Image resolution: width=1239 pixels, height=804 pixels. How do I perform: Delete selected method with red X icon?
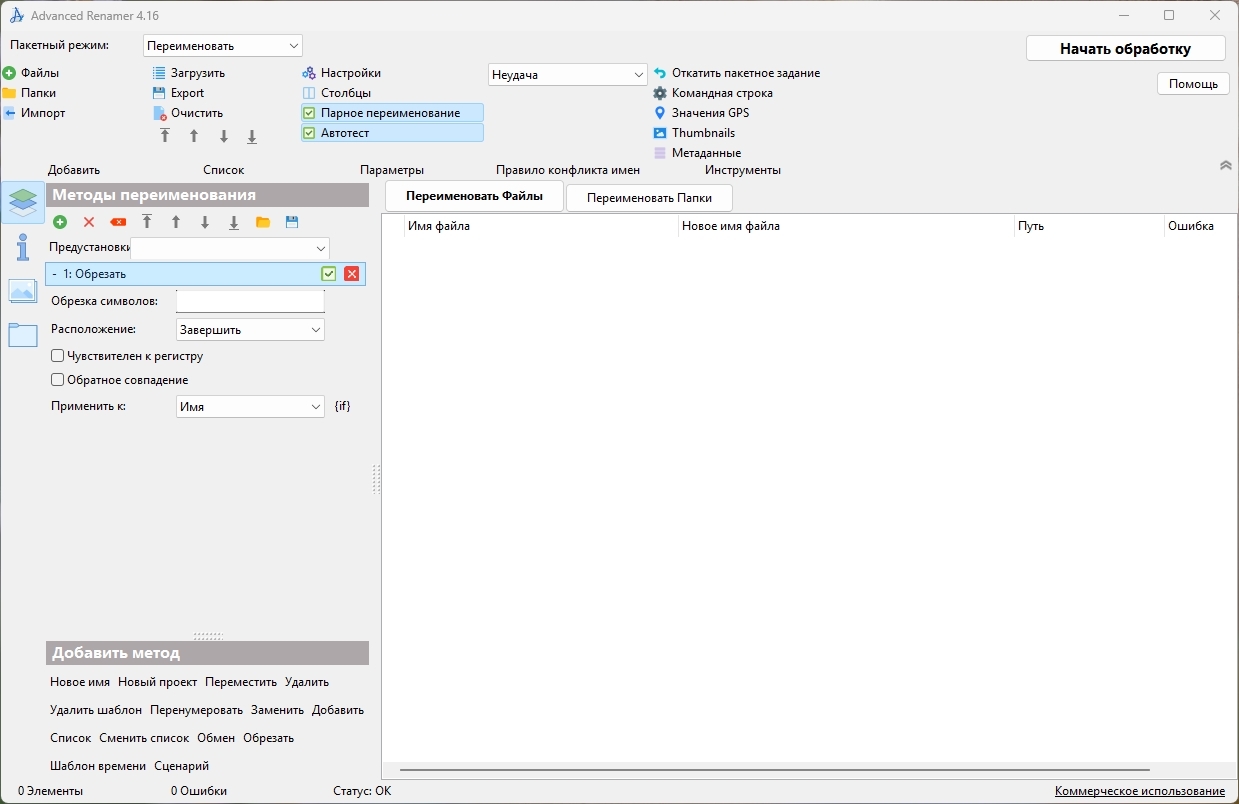(89, 222)
